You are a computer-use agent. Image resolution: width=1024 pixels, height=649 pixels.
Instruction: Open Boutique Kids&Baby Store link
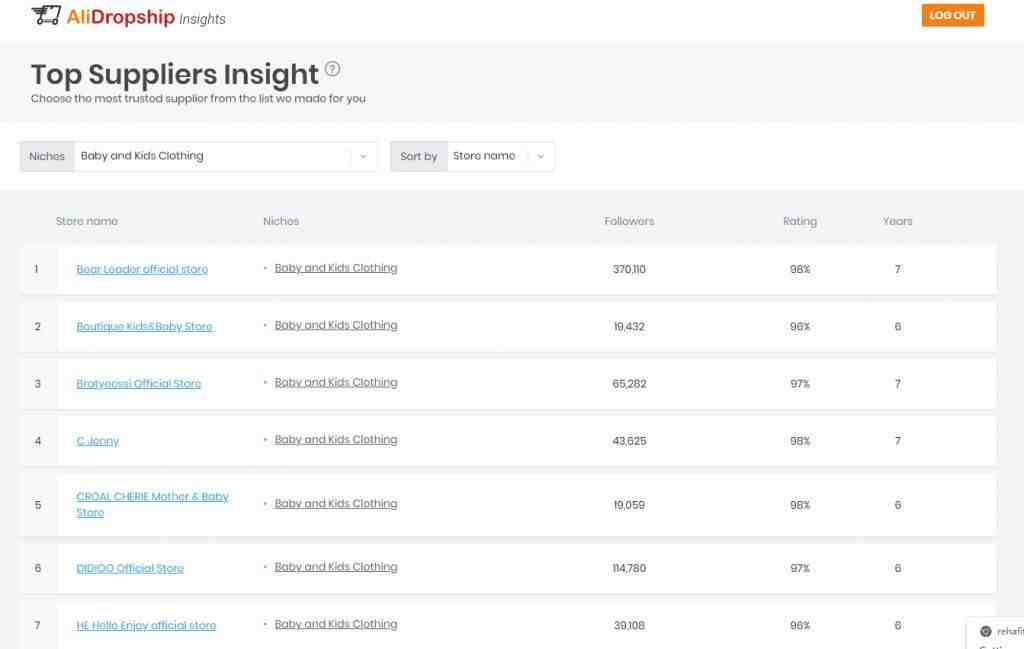tap(144, 326)
